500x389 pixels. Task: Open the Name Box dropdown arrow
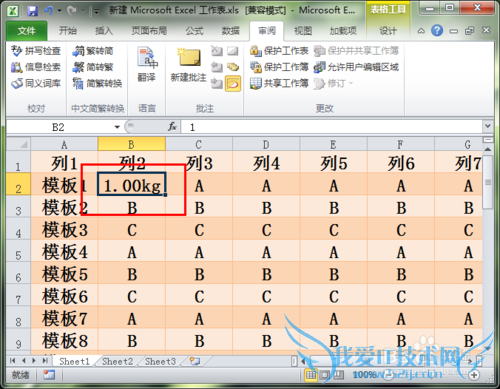pos(117,127)
